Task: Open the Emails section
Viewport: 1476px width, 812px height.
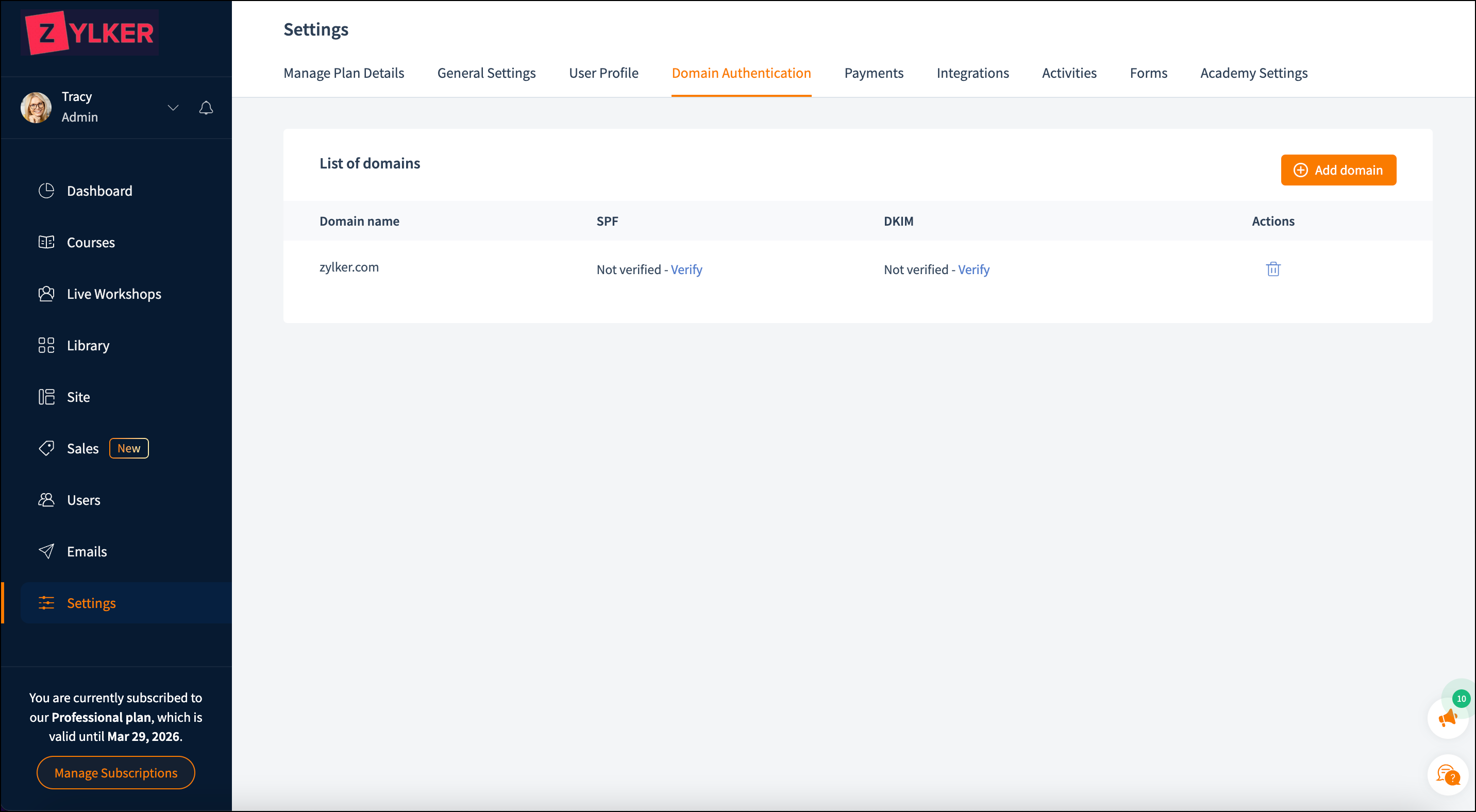Action: 87,551
